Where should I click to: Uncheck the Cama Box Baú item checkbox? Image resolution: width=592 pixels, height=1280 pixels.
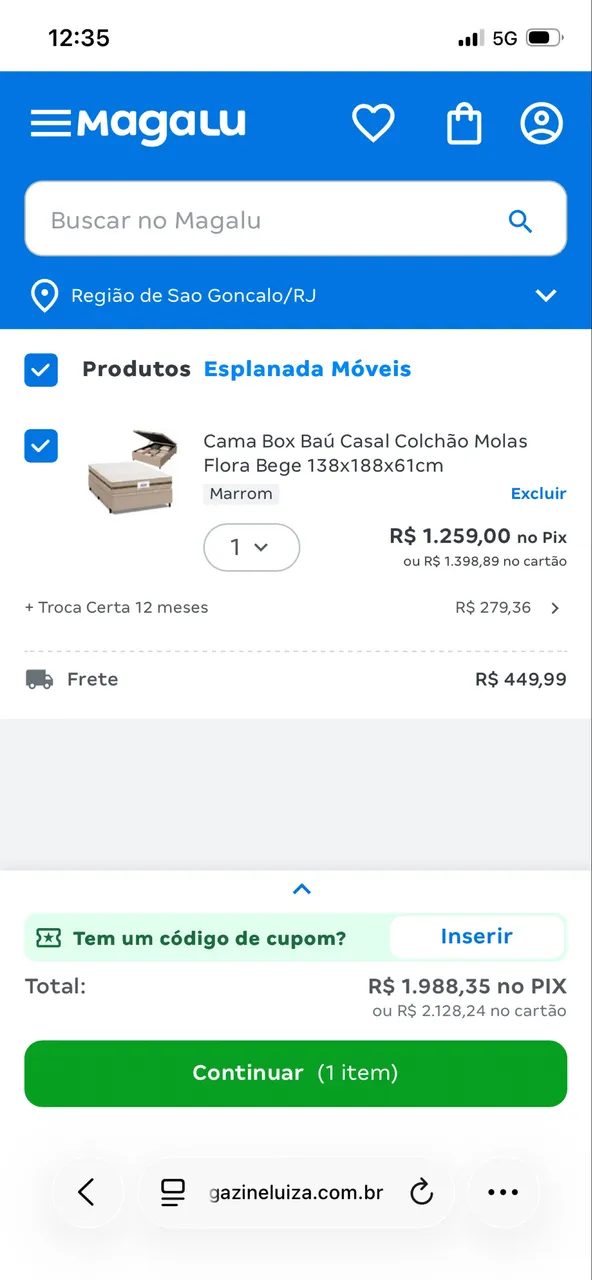tap(41, 446)
